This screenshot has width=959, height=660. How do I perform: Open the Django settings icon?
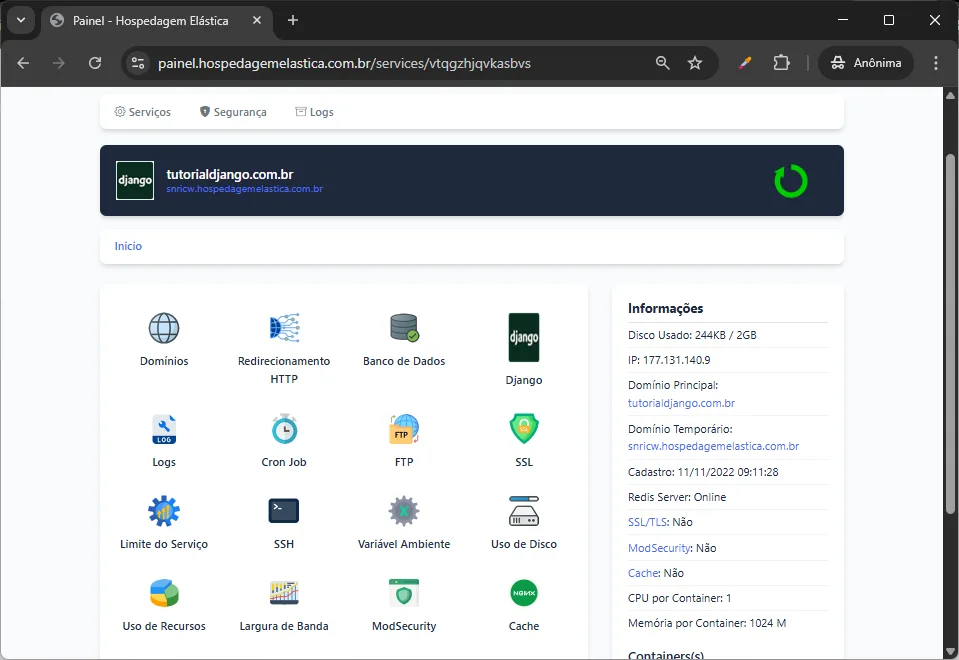pyautogui.click(x=524, y=338)
